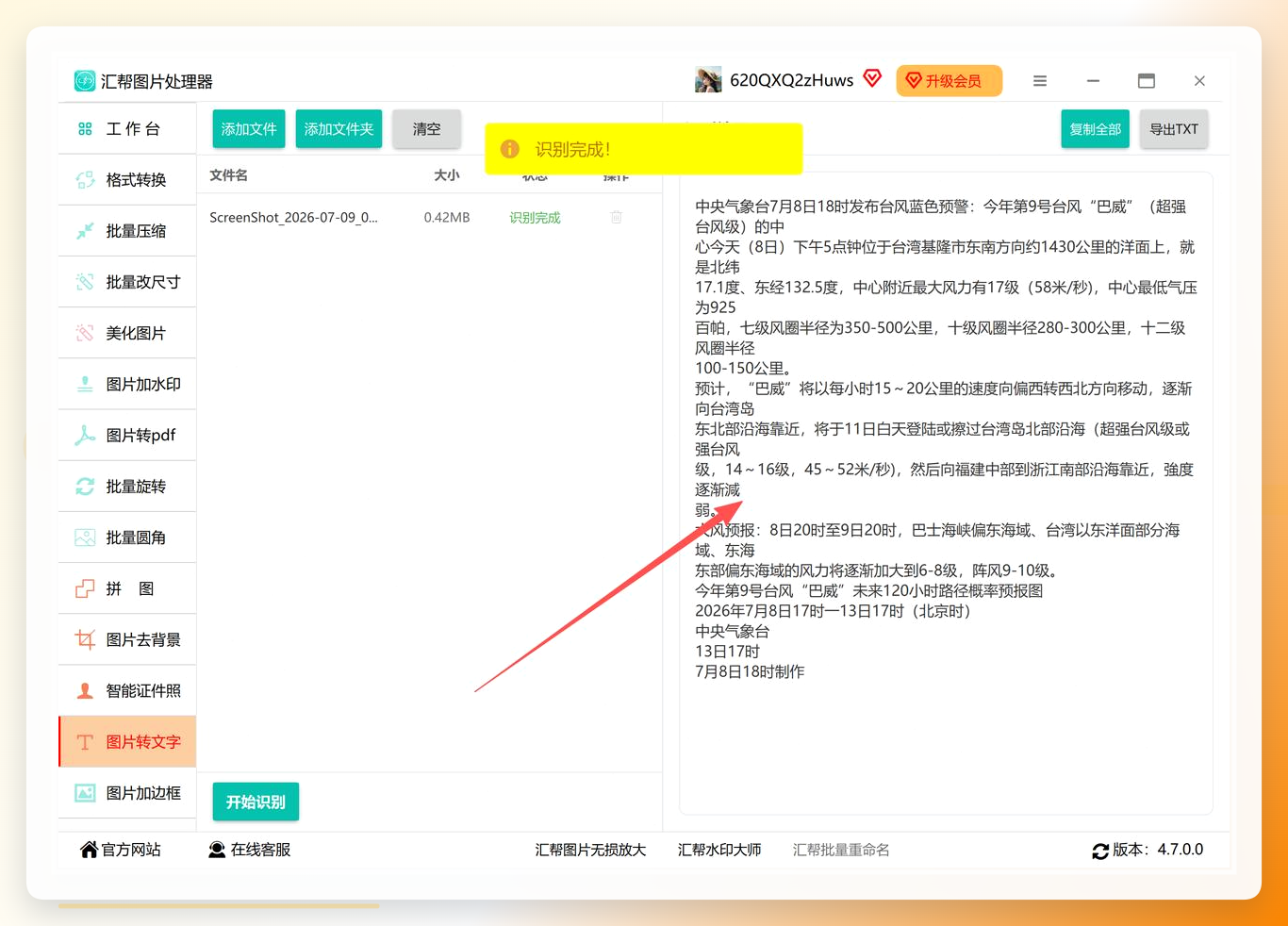Click the 文件名 column header
The image size is (1288, 926).
[x=228, y=175]
